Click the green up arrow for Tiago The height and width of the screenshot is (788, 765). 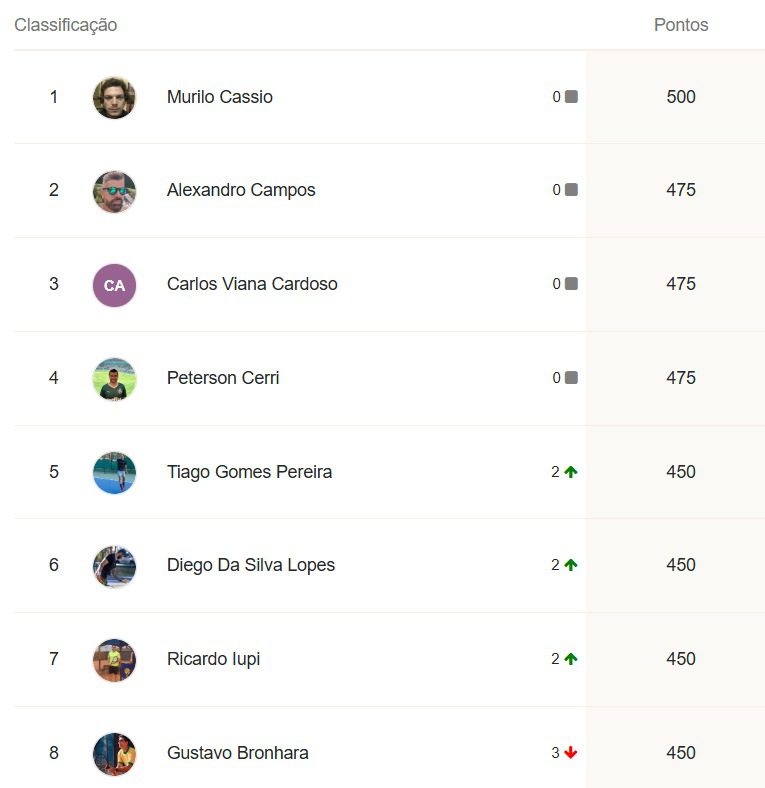coord(570,472)
